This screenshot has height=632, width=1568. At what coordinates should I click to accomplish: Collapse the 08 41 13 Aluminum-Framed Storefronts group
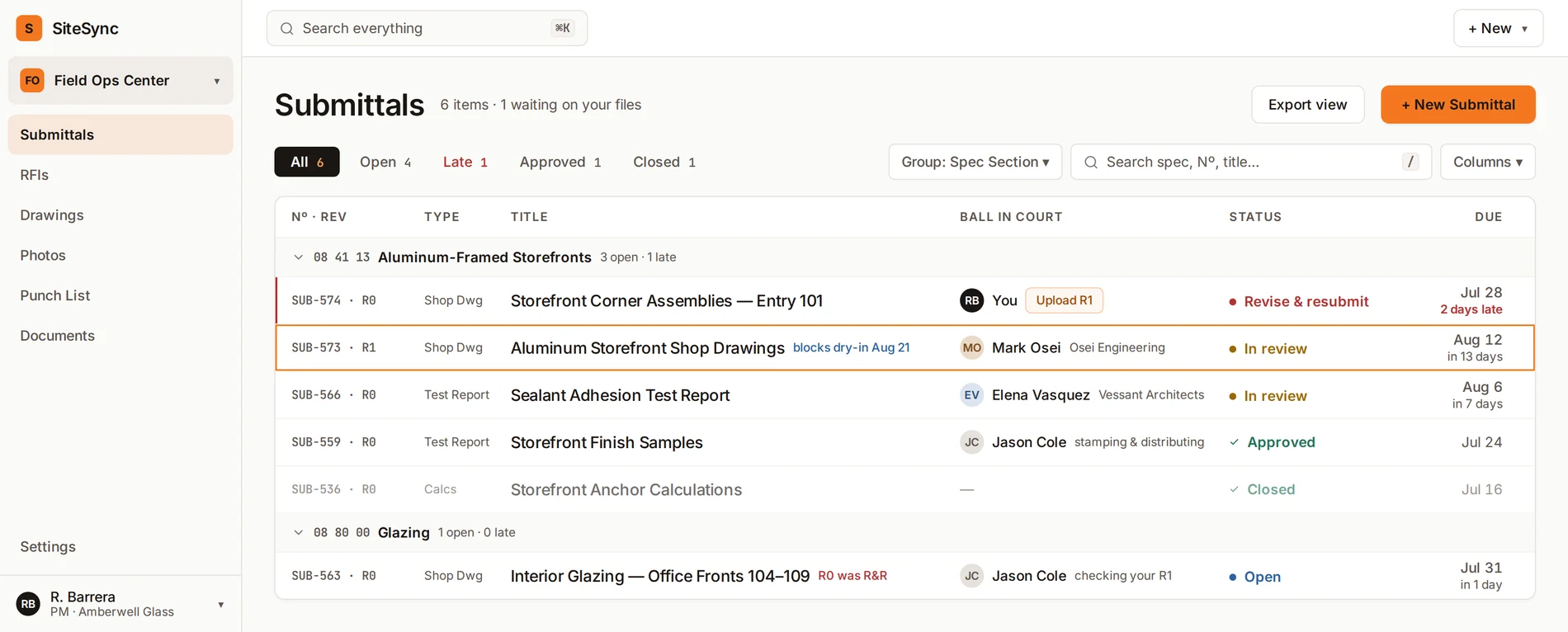coord(298,257)
